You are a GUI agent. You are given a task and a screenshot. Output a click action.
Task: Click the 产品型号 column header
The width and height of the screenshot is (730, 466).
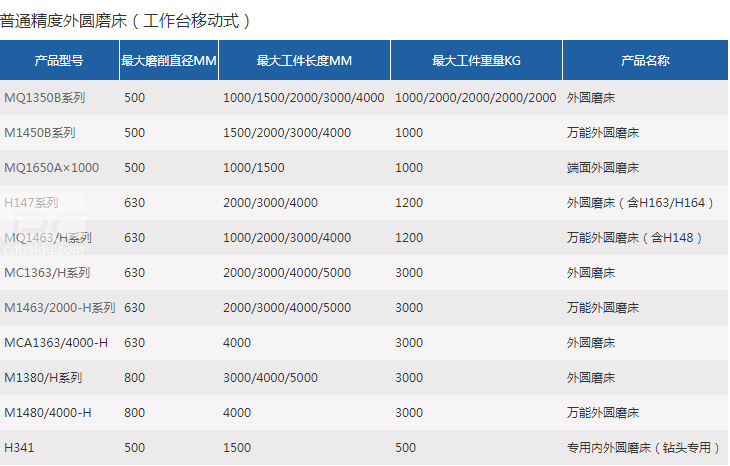pyautogui.click(x=58, y=61)
